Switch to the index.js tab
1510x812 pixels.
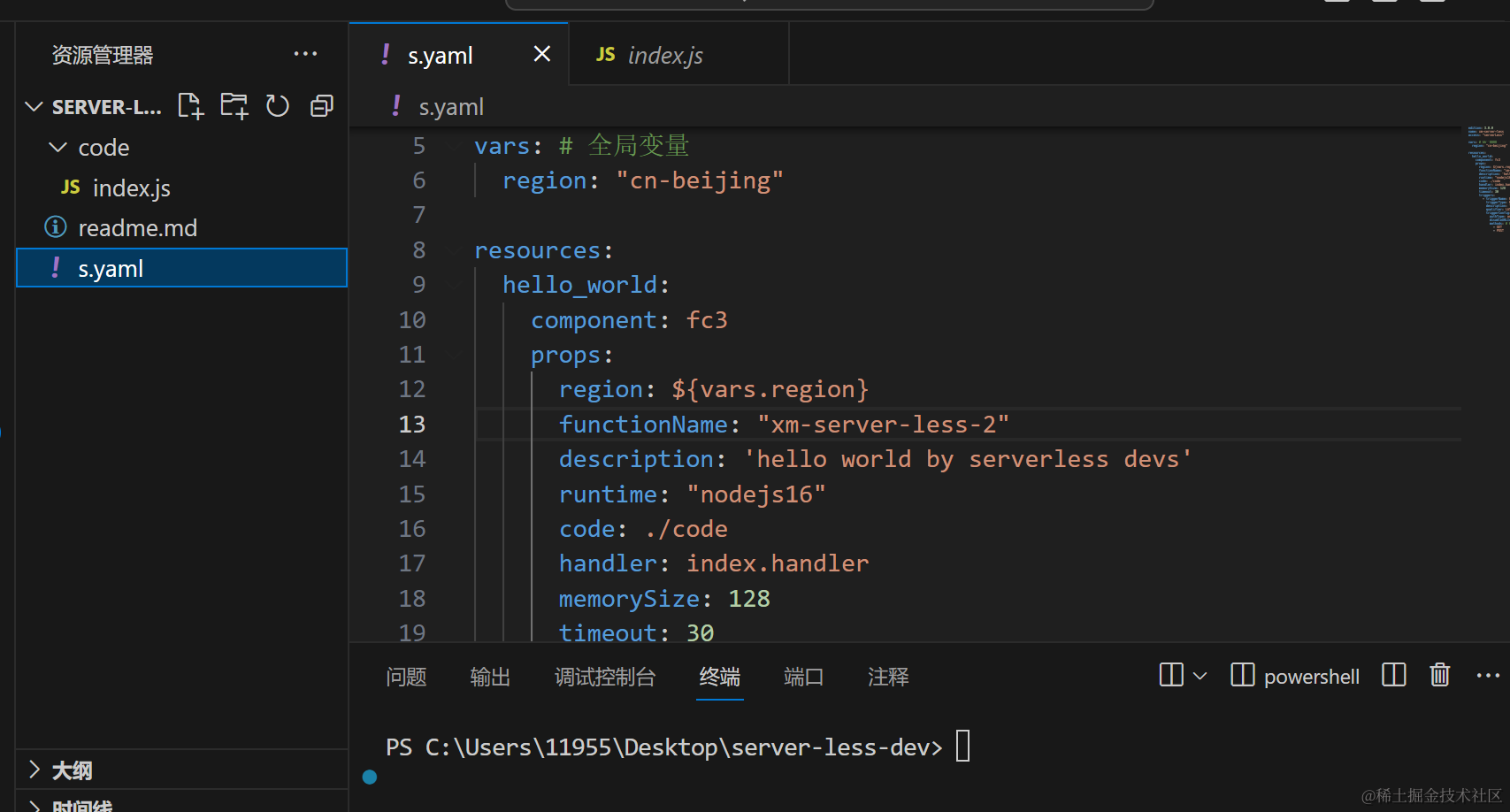[663, 54]
